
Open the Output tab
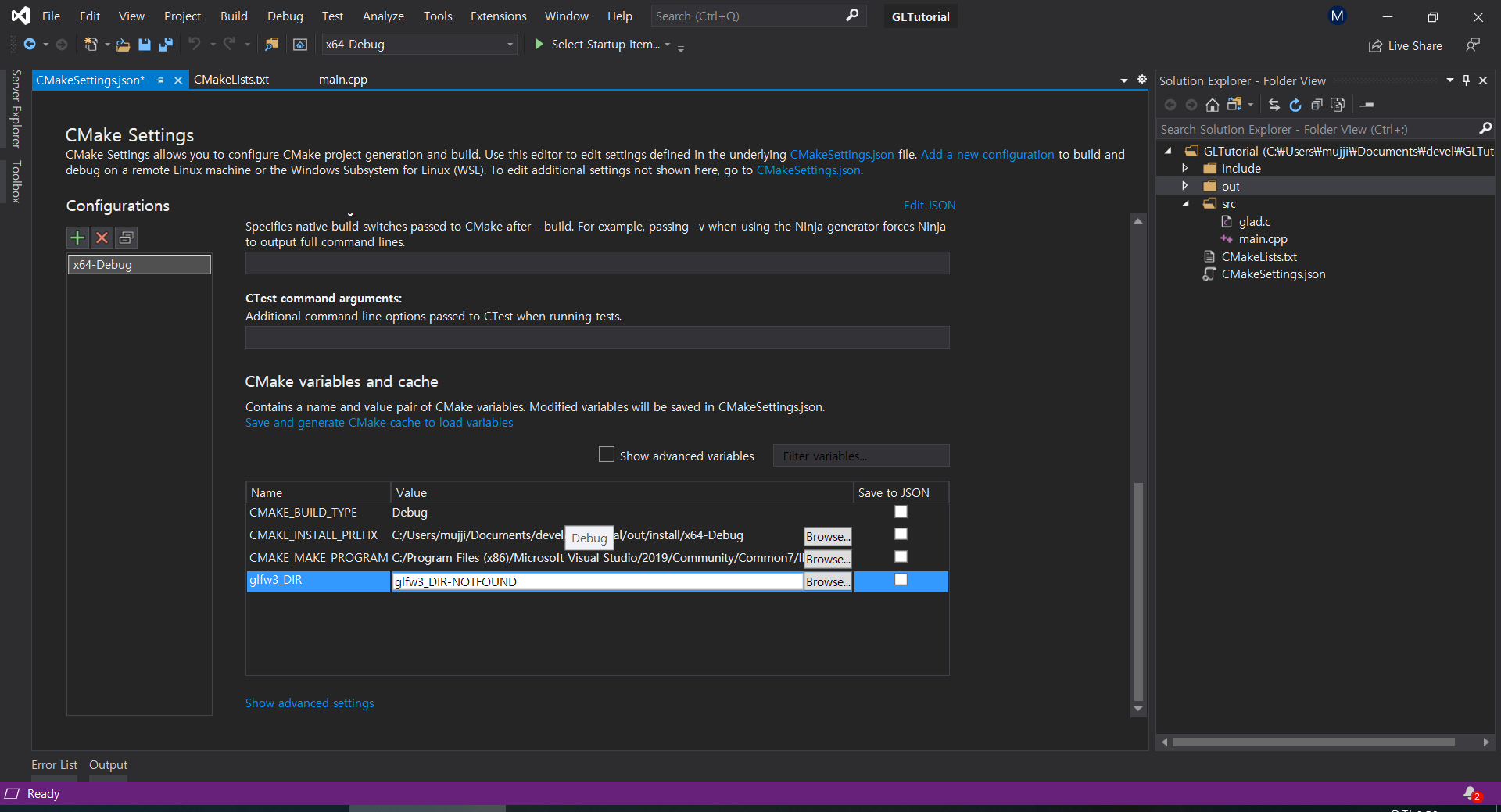tap(108, 765)
